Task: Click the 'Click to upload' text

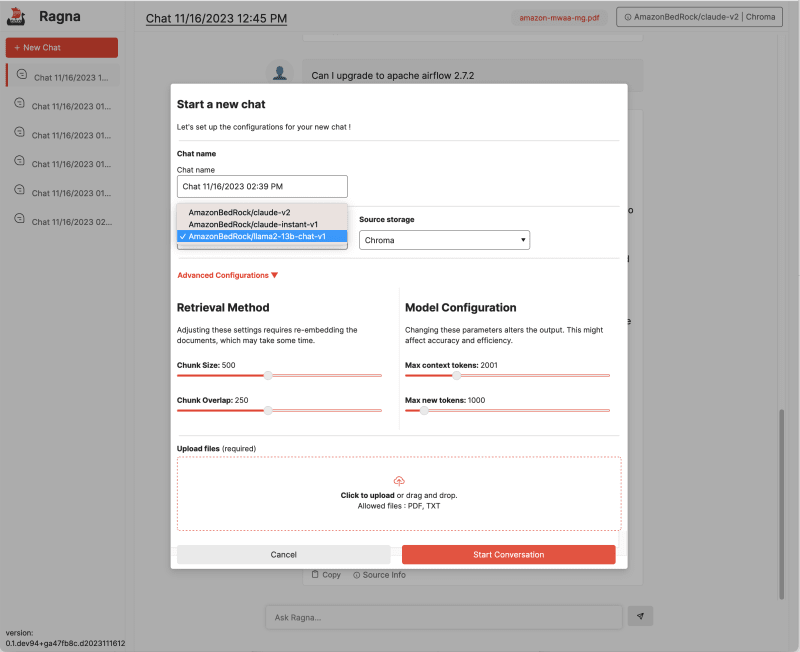Action: pos(367,495)
